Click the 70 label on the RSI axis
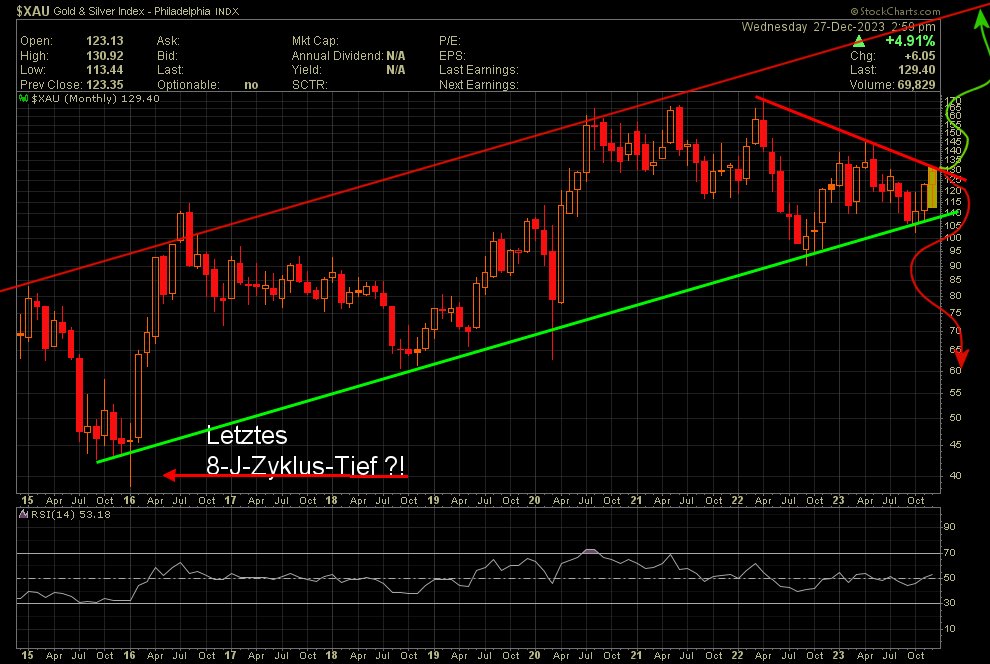 pos(950,553)
